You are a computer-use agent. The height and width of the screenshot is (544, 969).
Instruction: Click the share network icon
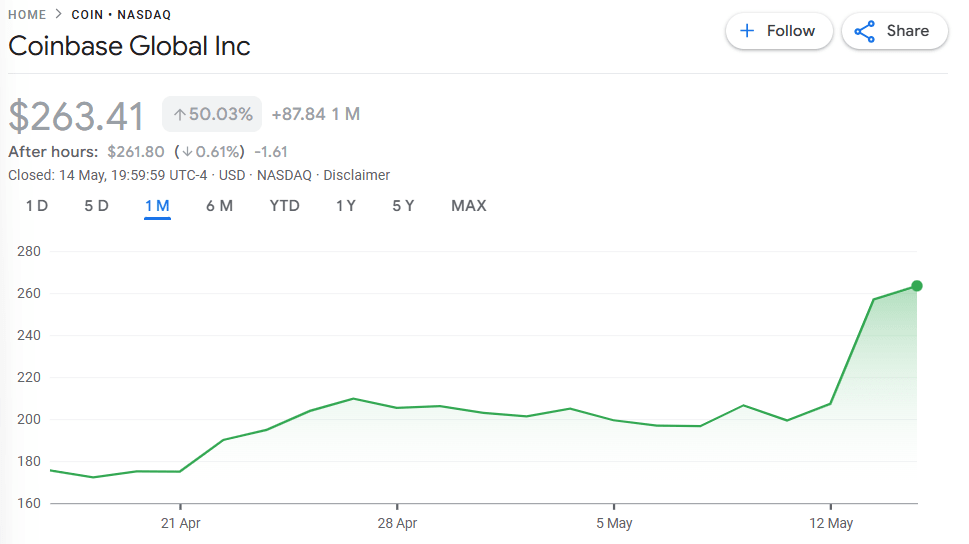point(865,31)
